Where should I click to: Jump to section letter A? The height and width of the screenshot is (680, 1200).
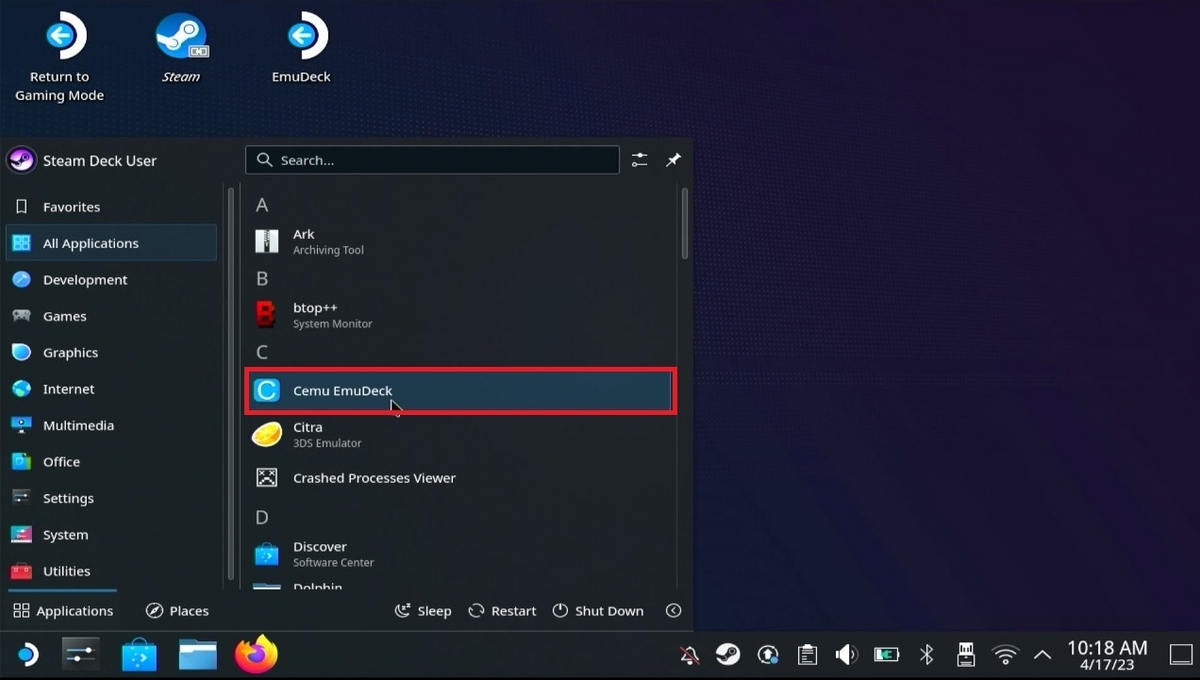click(262, 205)
